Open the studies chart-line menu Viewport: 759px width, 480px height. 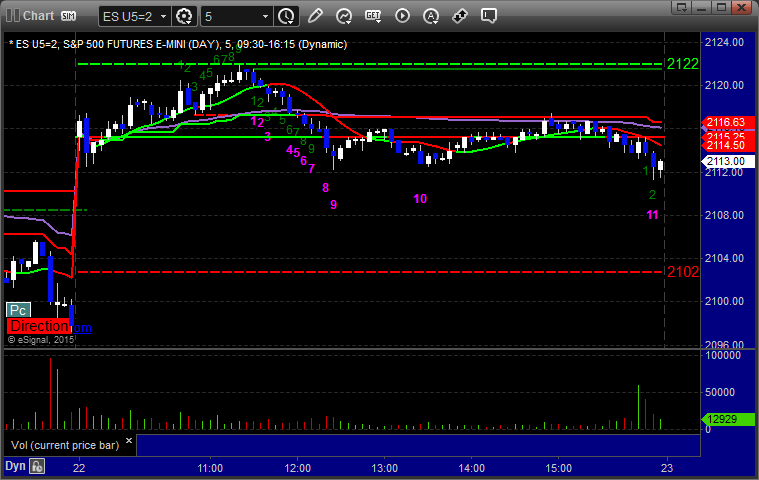pos(344,16)
